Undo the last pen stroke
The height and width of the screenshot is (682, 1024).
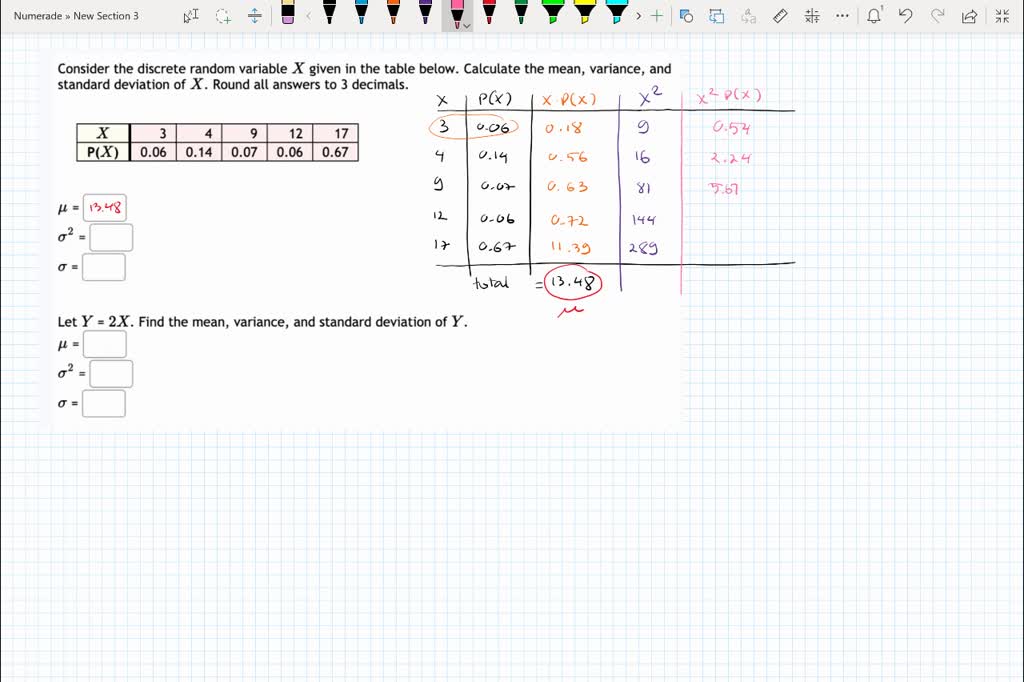point(906,16)
